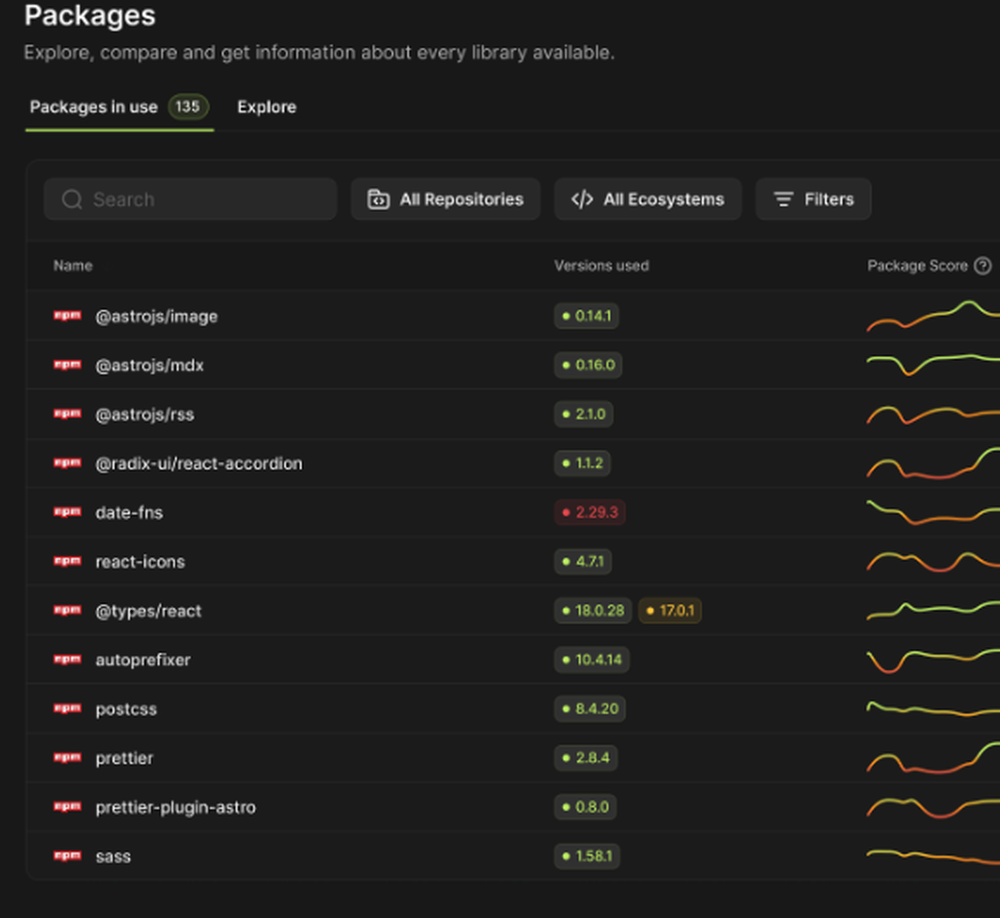Open the date-fns package
The width and height of the screenshot is (1000, 918).
tap(129, 513)
